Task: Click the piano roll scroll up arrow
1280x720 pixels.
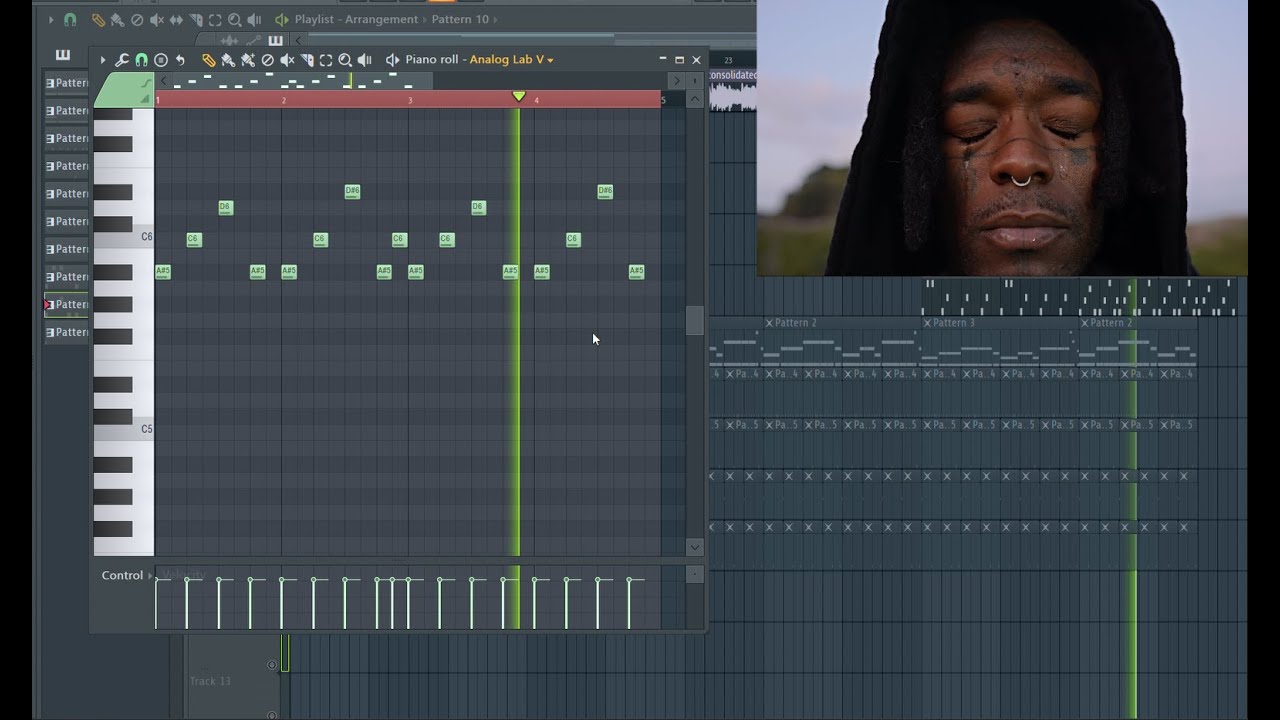Action: tap(694, 98)
